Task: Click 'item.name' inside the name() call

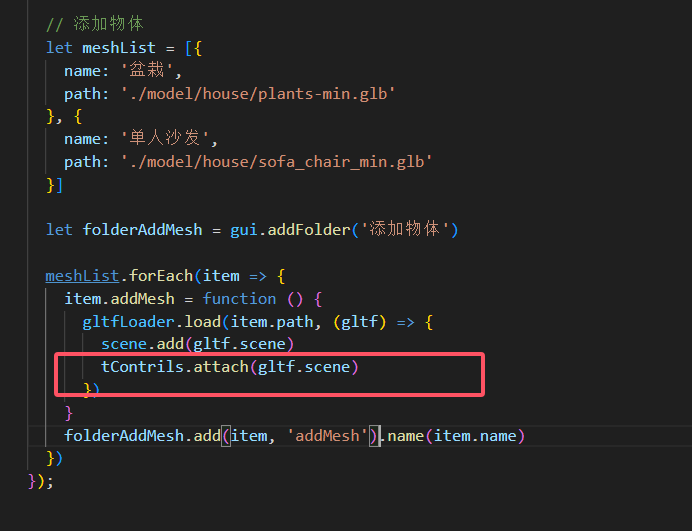Action: click(x=475, y=436)
